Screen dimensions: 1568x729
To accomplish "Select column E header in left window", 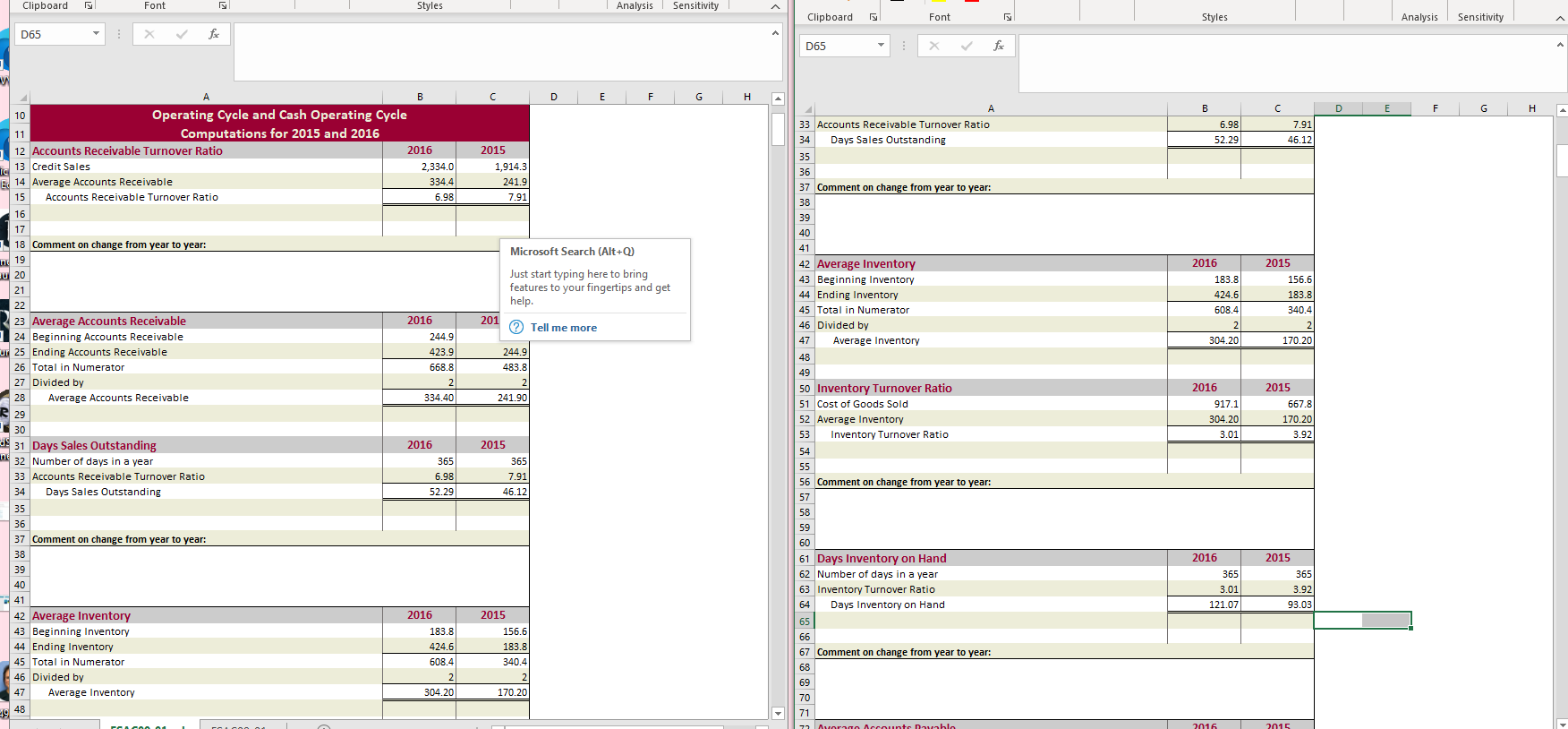I will 602,97.
